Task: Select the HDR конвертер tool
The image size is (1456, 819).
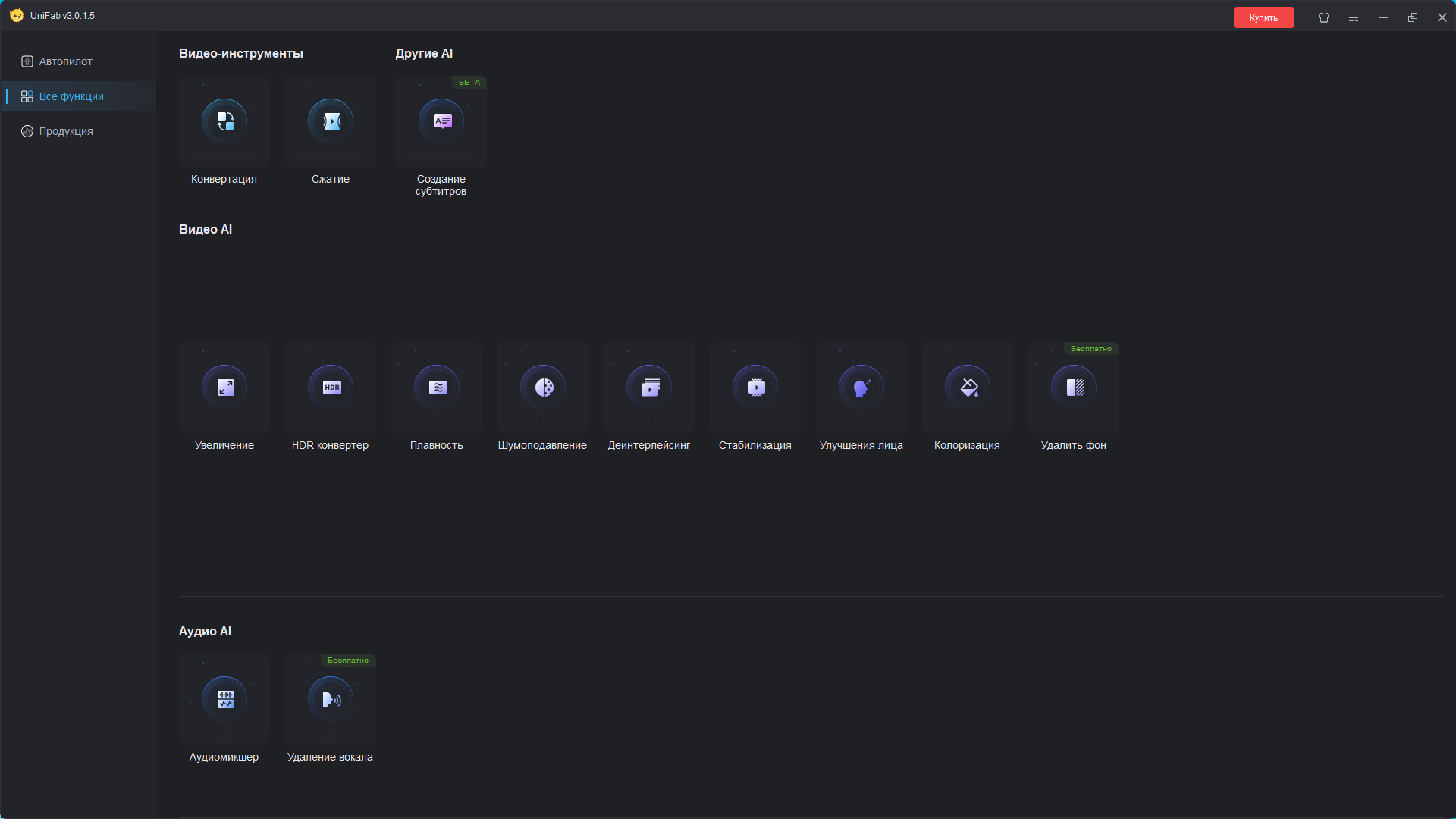Action: coord(331,388)
